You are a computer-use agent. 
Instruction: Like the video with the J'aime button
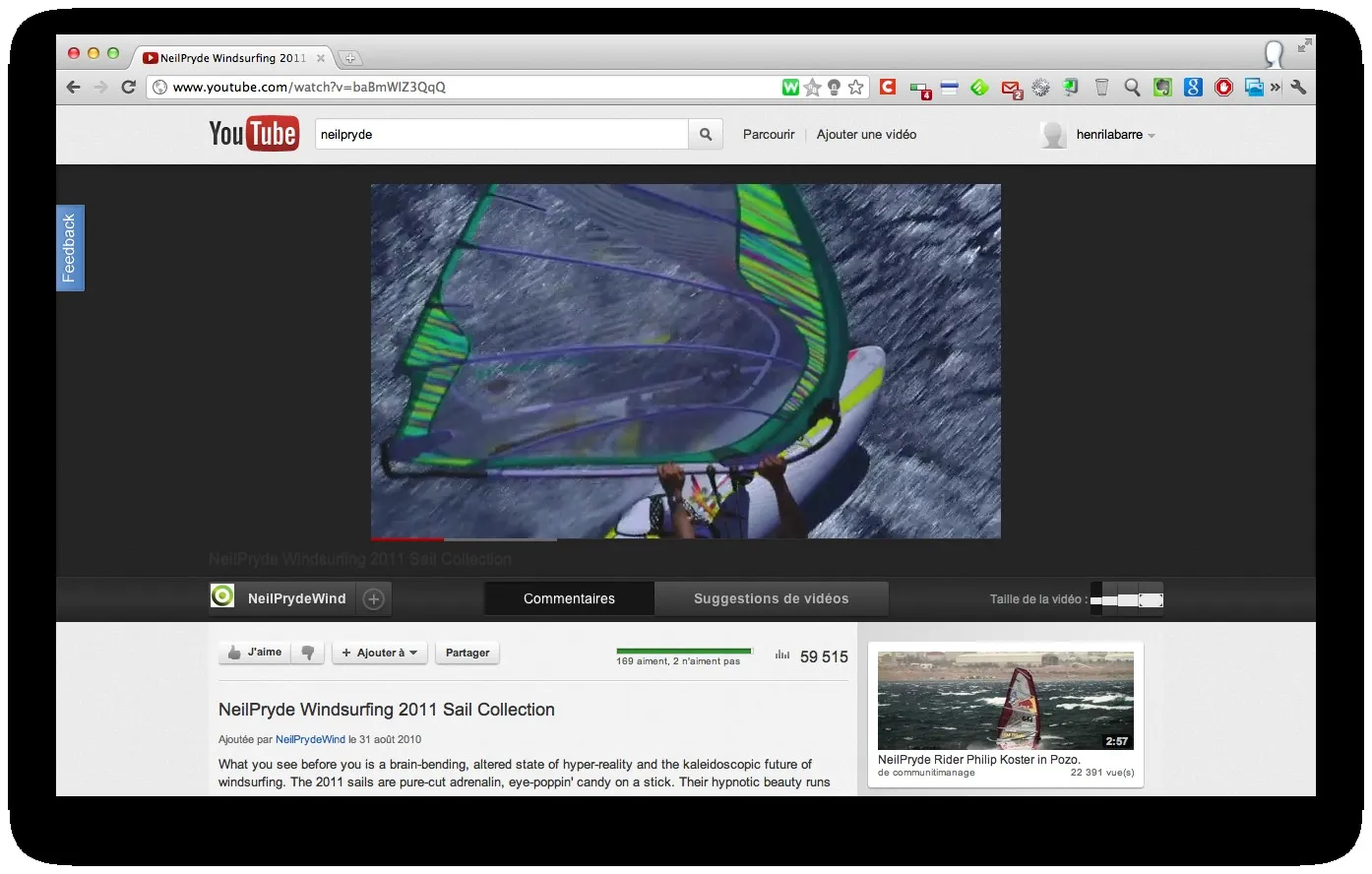(x=255, y=653)
